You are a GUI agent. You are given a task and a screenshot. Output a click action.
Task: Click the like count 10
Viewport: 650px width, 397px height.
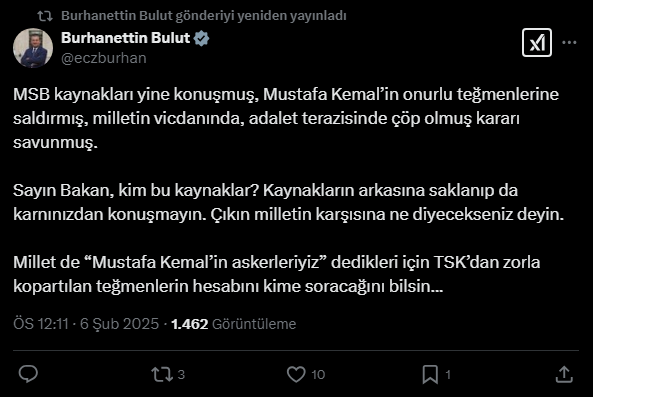point(318,375)
